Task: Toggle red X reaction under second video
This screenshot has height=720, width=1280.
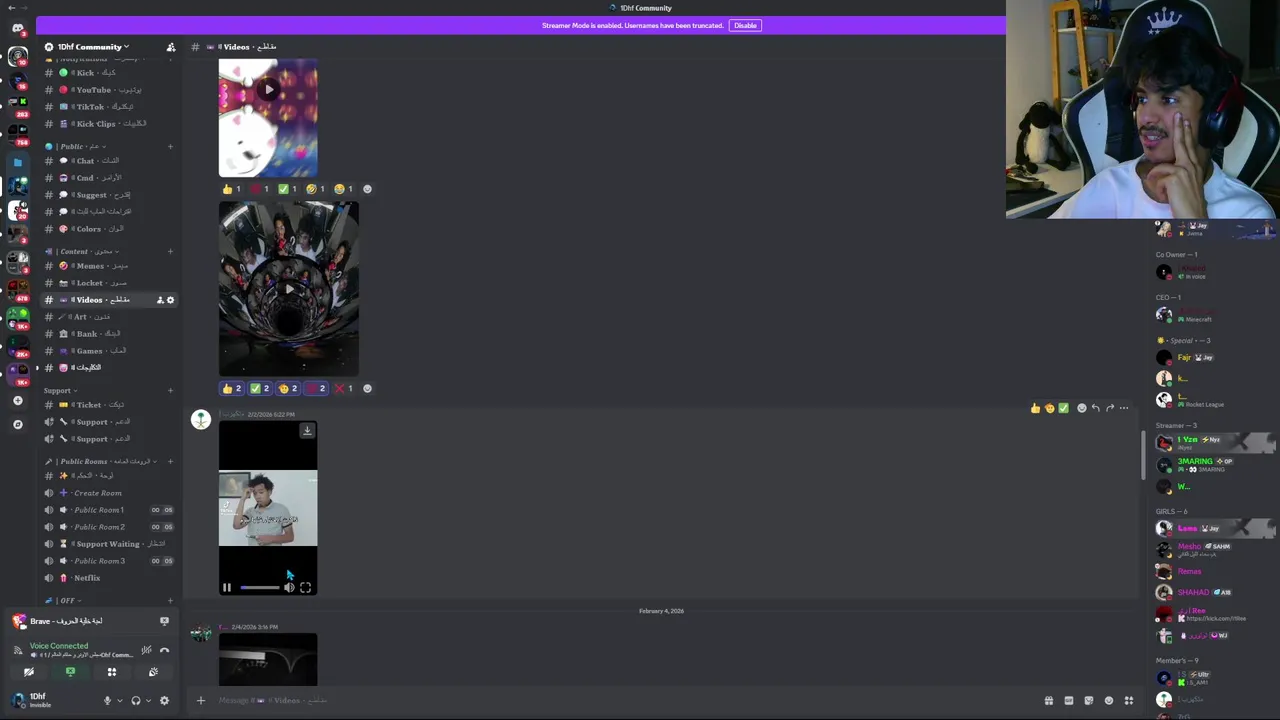Action: click(344, 389)
